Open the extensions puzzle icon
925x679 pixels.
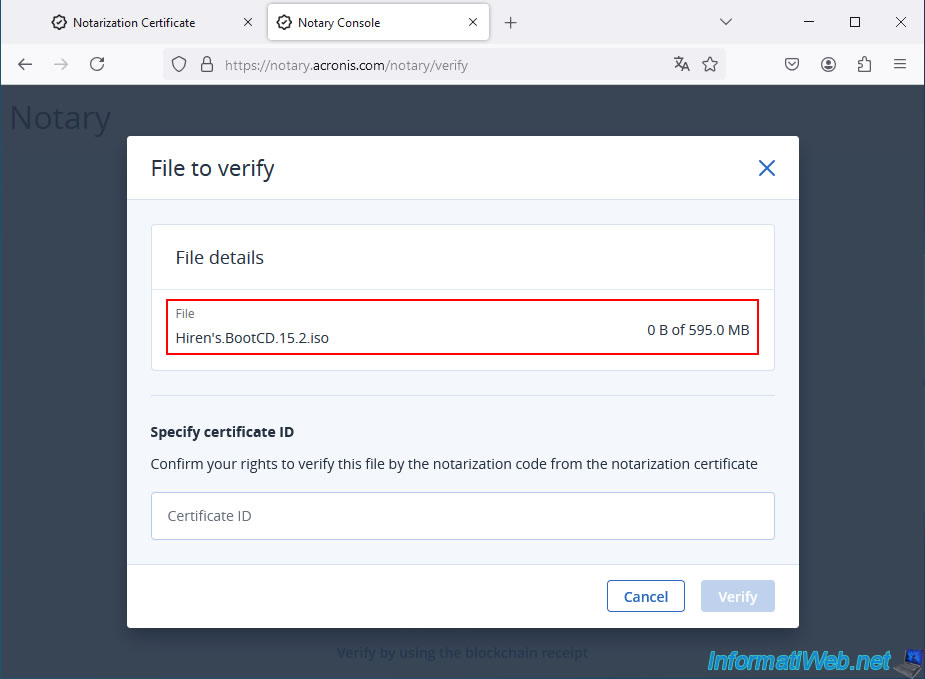tap(864, 64)
